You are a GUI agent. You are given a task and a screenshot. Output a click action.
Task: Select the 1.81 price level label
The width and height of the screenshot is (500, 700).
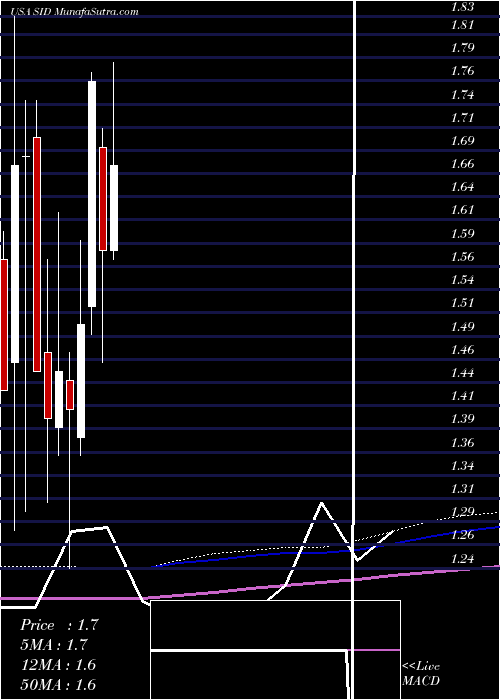pos(463,25)
